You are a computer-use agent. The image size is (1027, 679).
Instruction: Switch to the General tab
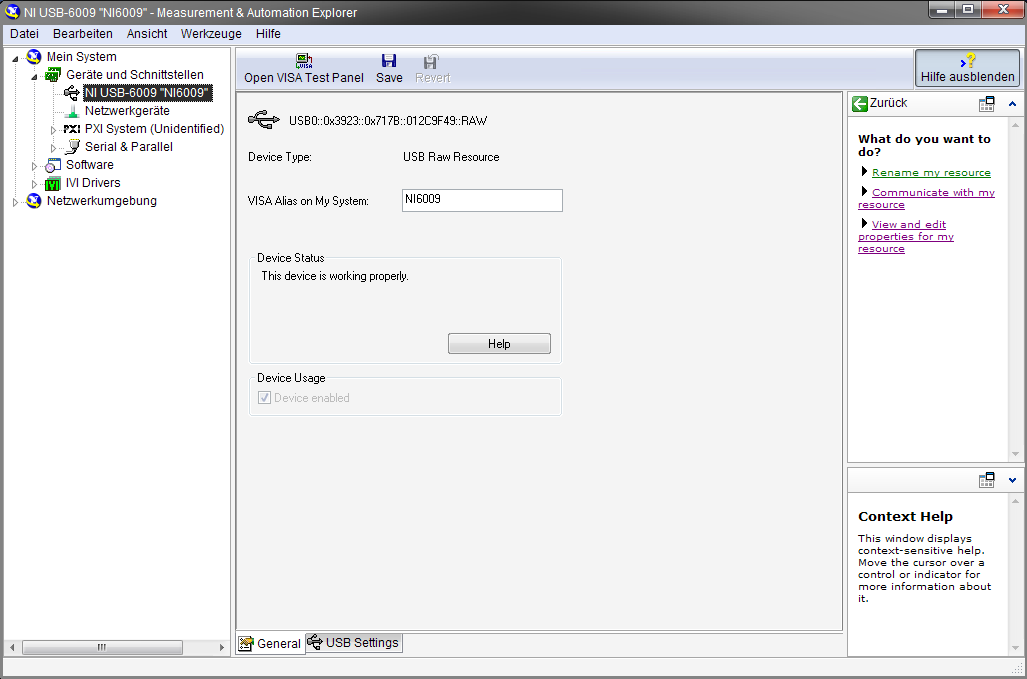[x=271, y=644]
